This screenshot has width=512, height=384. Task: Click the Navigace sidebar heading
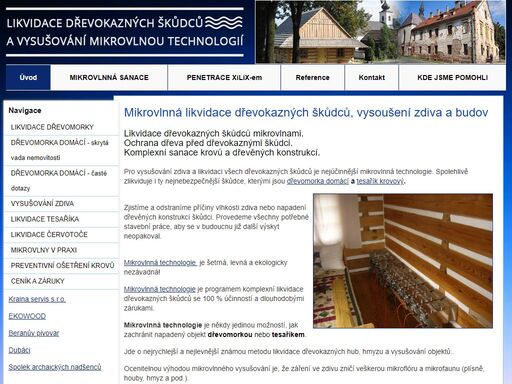[x=25, y=111]
